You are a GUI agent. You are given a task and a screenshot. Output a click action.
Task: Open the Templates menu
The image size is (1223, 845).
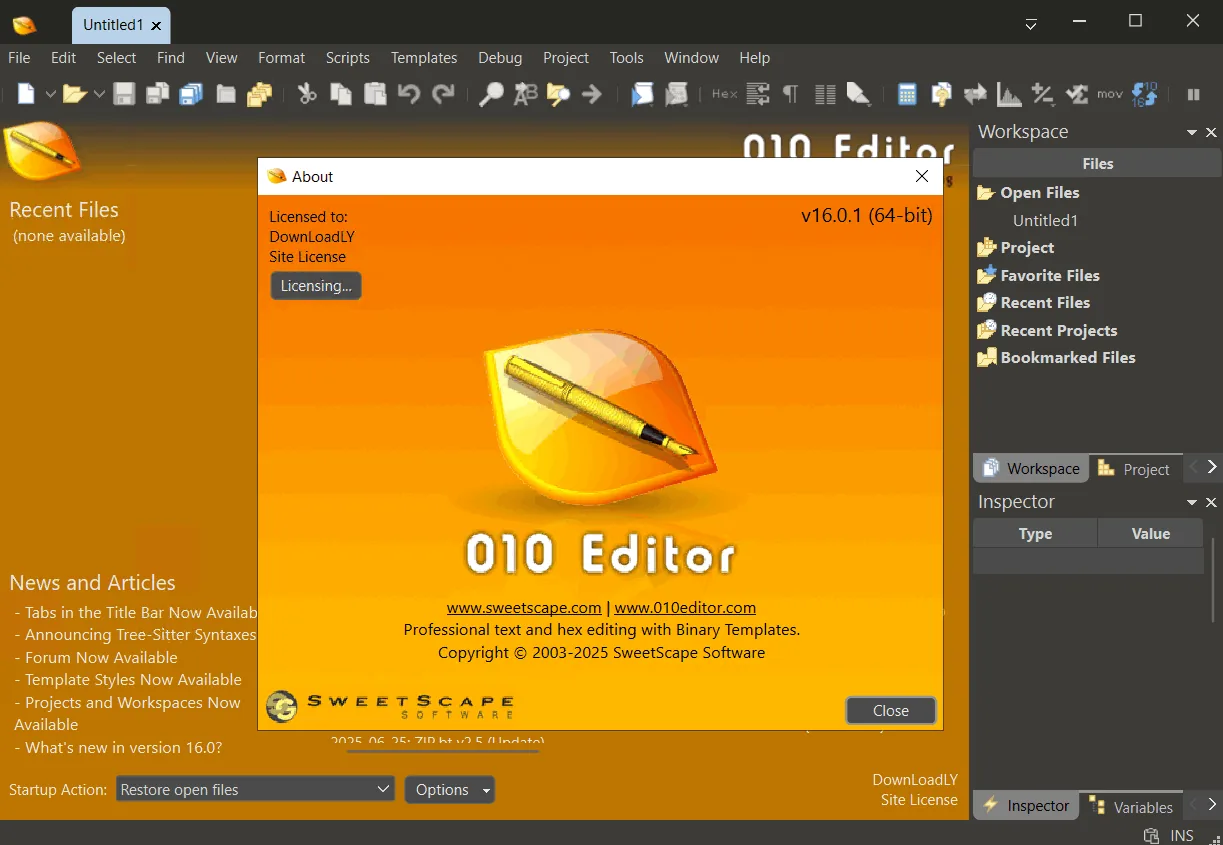[x=424, y=58]
